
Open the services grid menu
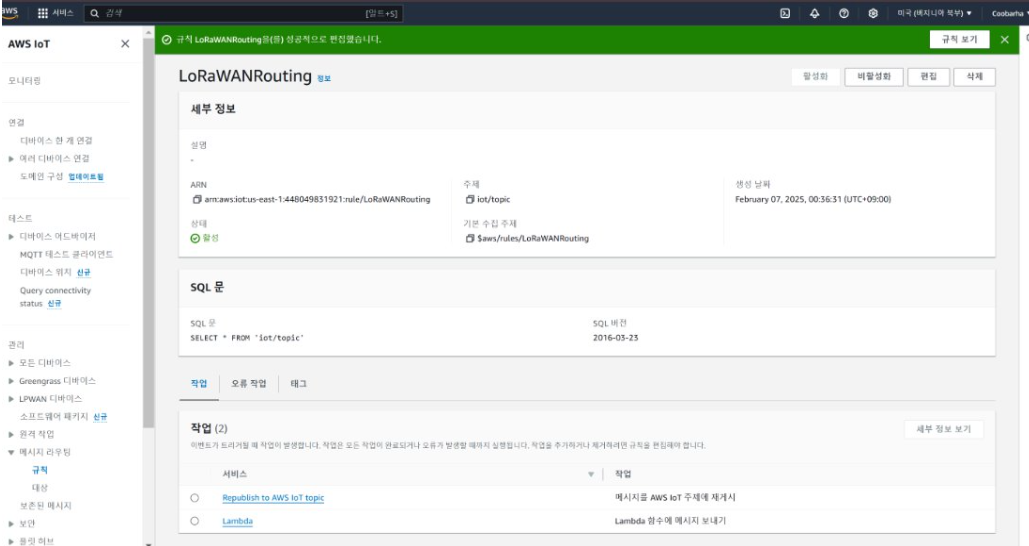point(43,13)
